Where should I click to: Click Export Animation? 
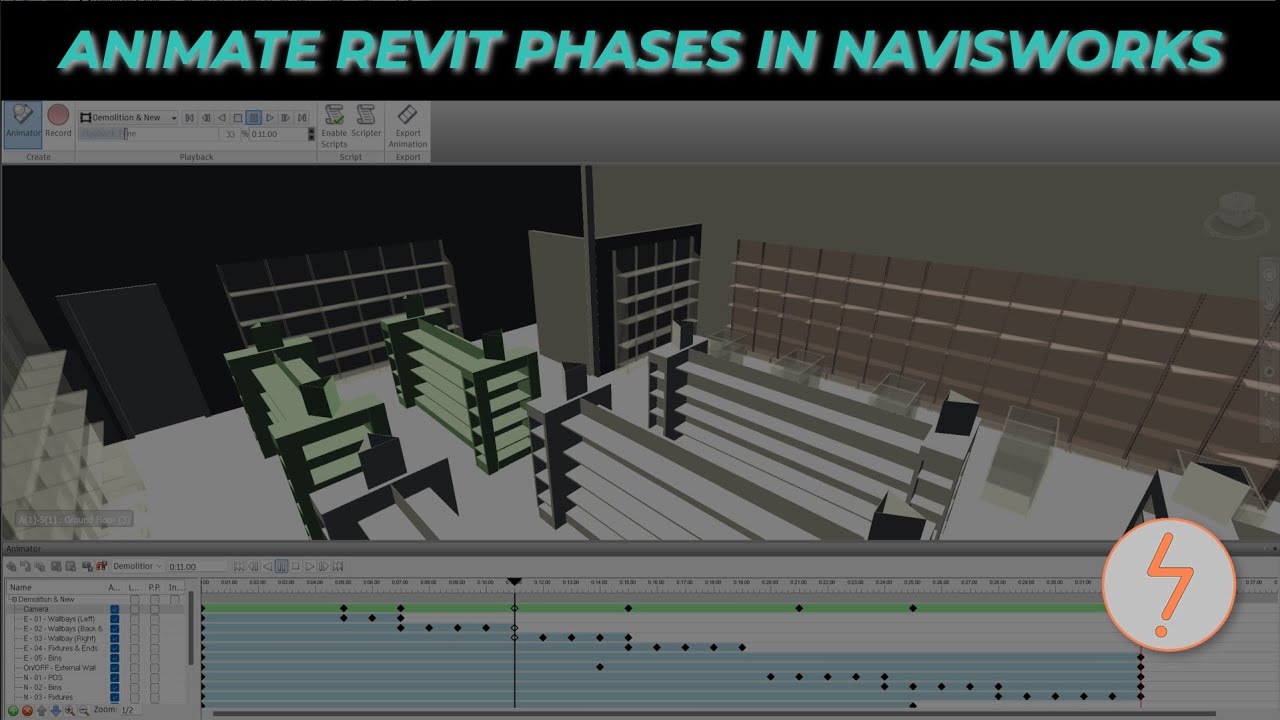coord(408,126)
